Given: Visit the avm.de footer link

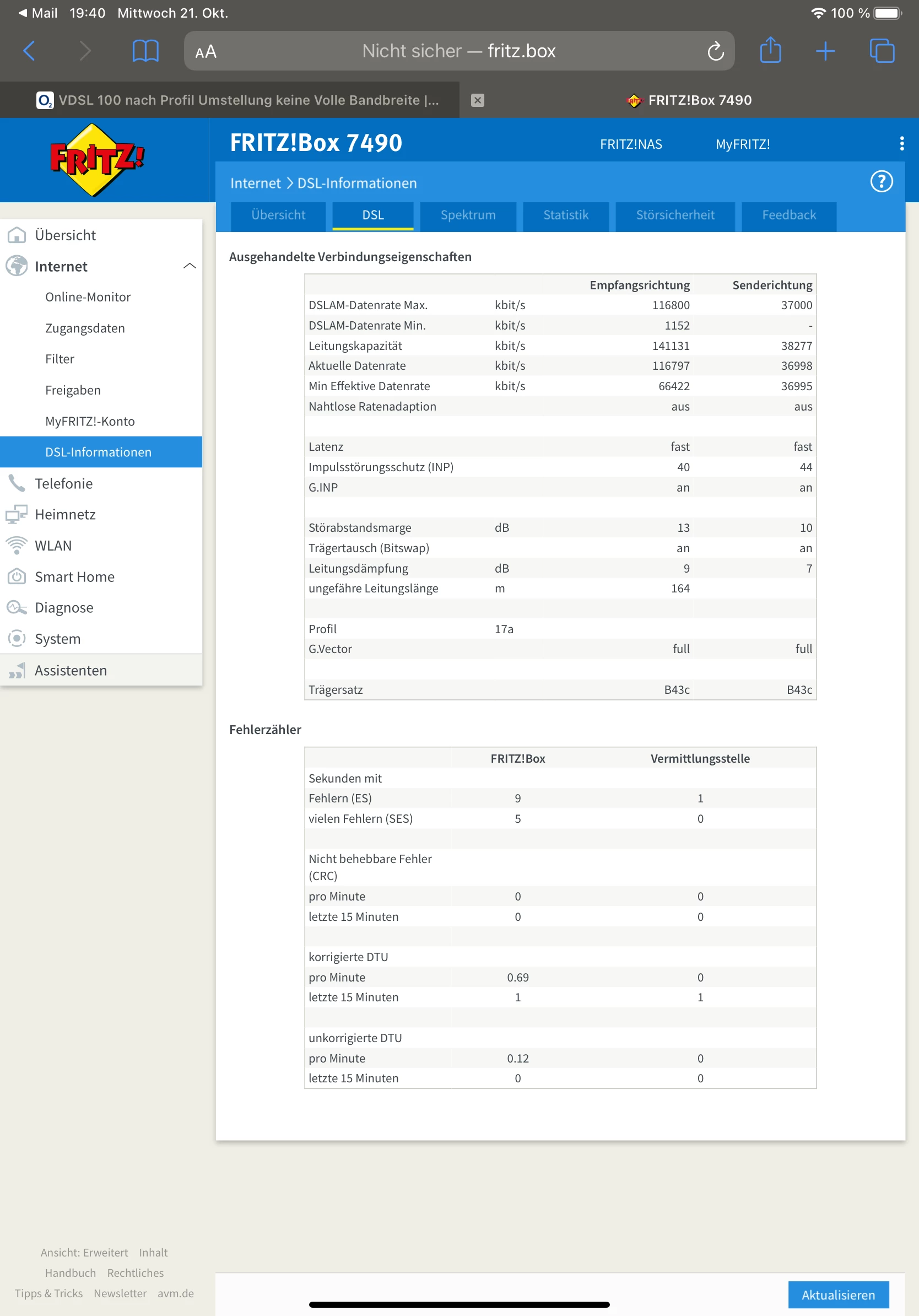Looking at the screenshot, I should pos(176,1293).
